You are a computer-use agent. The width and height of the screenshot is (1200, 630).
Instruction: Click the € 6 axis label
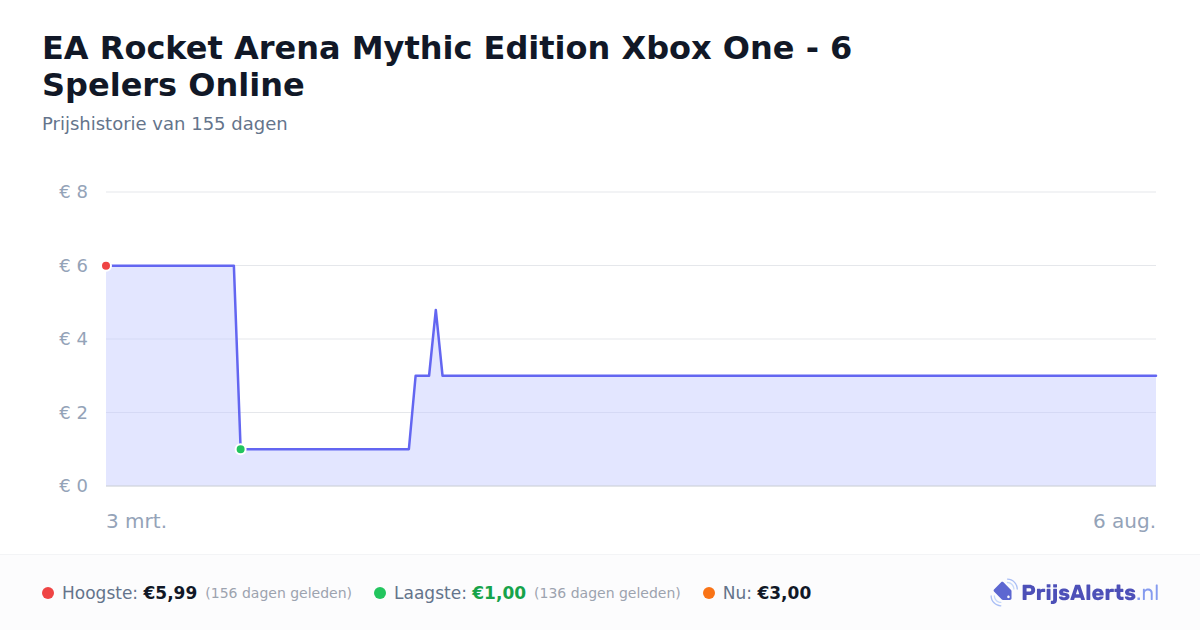tap(73, 266)
